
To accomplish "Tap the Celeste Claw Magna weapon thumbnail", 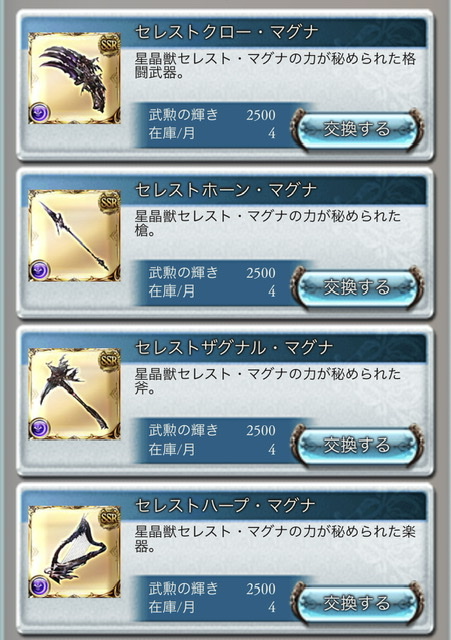I will 74,78.
